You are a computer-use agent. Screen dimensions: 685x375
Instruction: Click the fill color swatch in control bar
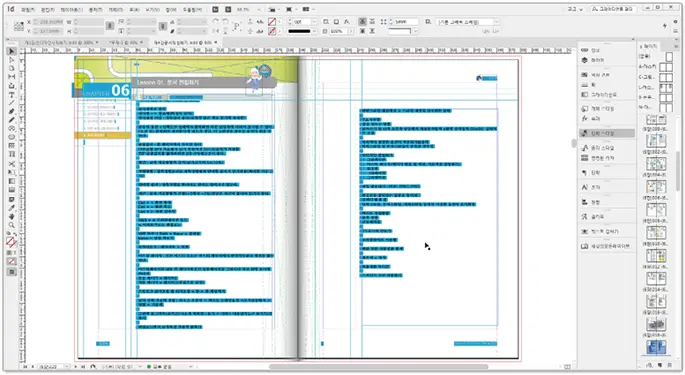[272, 21]
